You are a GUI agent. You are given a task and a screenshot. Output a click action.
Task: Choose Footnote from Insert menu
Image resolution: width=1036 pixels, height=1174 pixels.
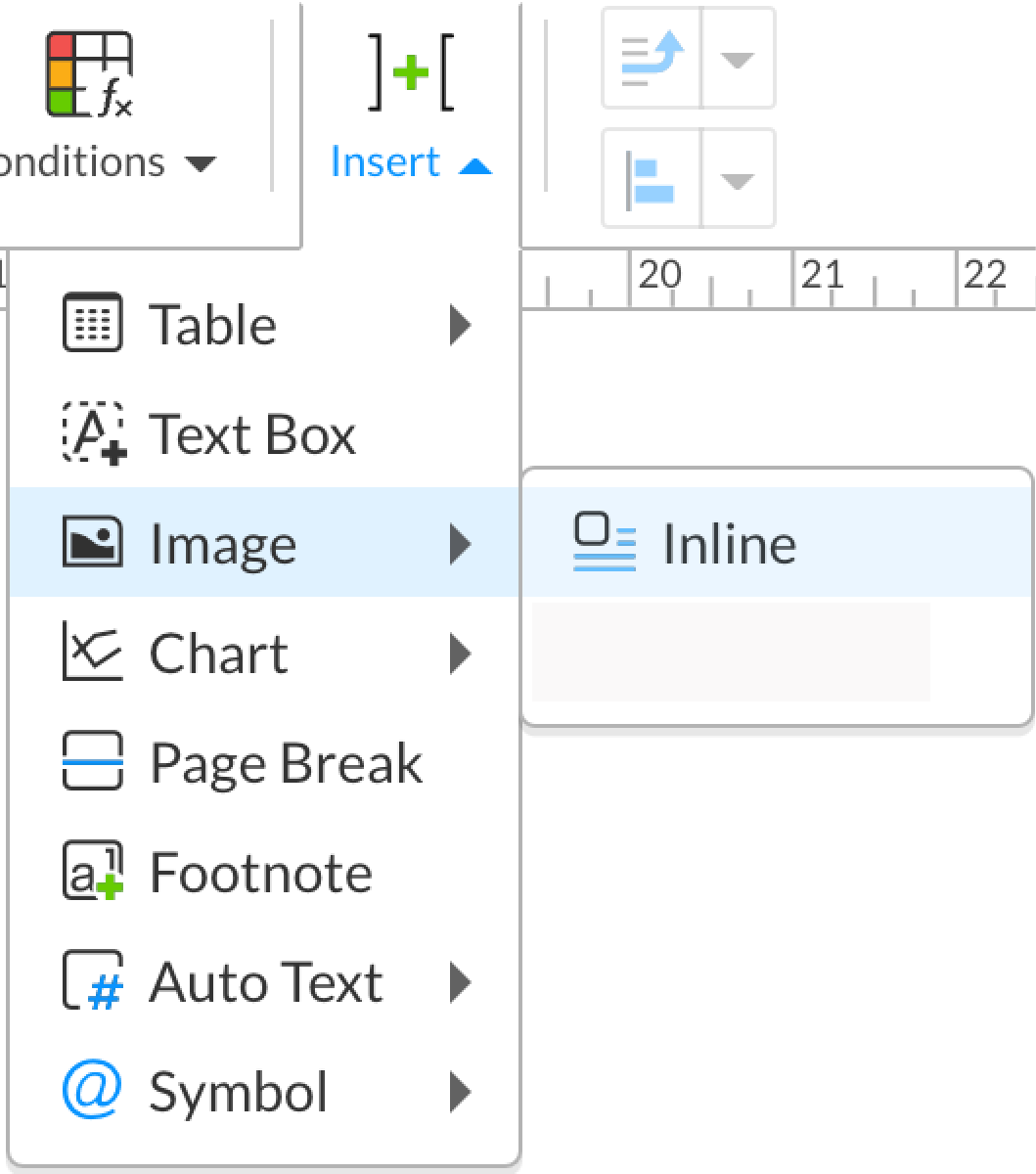(x=260, y=873)
